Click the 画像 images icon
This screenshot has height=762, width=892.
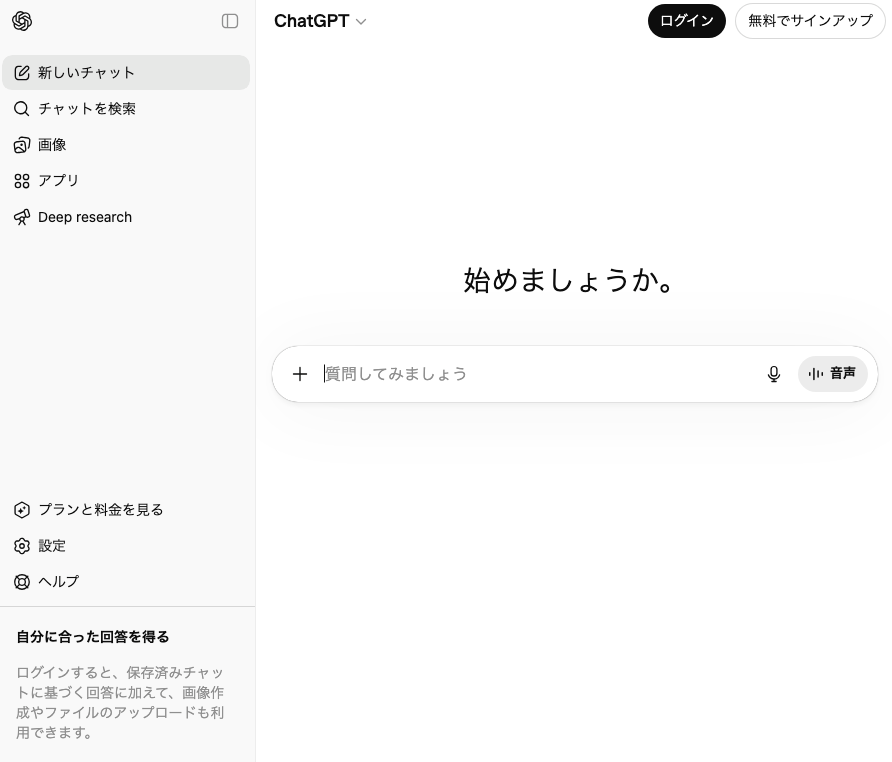tap(22, 145)
